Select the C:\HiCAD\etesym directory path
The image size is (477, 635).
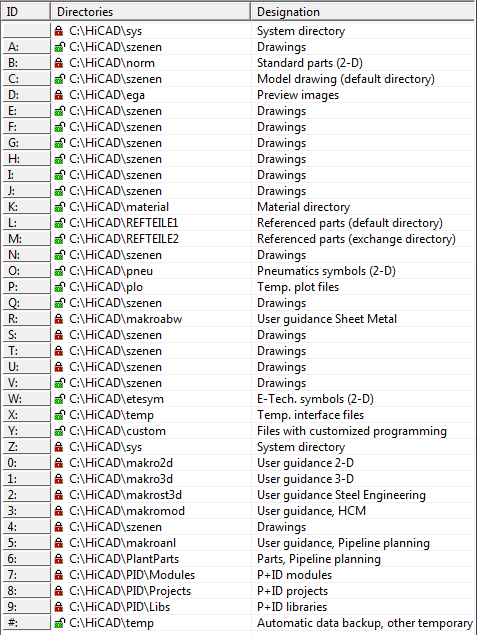[x=117, y=399]
